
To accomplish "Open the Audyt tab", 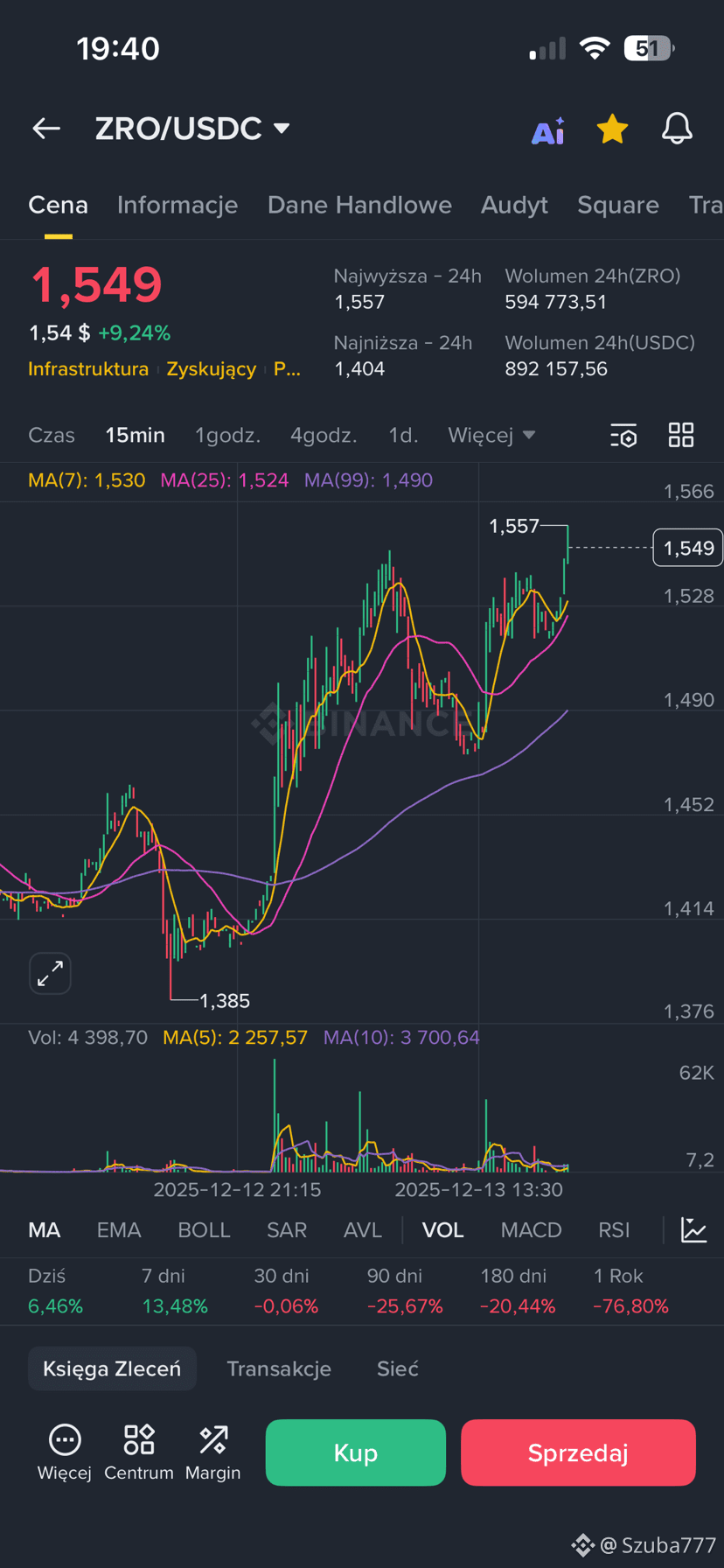I will (x=514, y=205).
